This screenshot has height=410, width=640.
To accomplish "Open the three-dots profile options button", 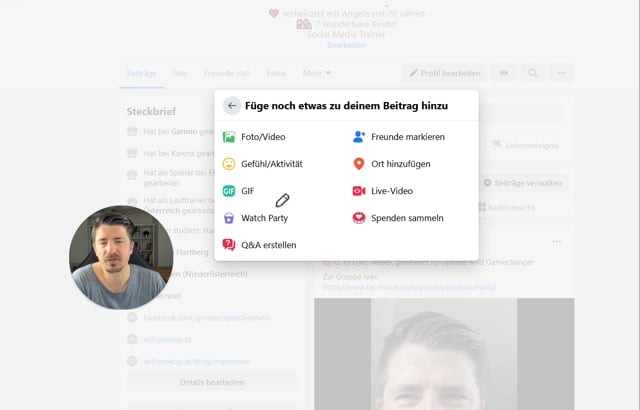I will point(562,73).
